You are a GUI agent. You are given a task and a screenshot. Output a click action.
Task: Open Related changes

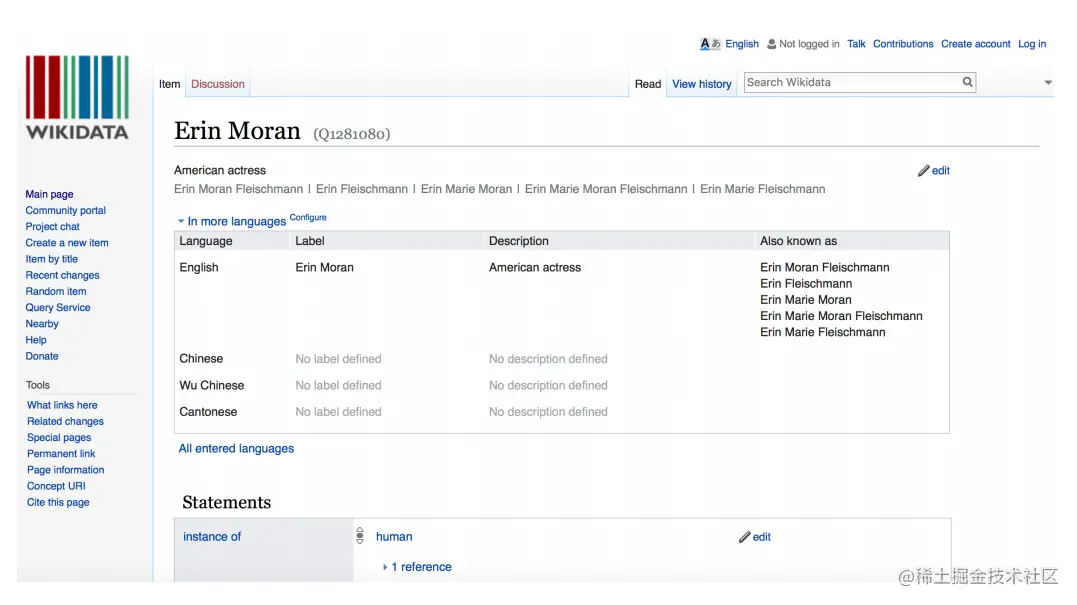click(65, 422)
